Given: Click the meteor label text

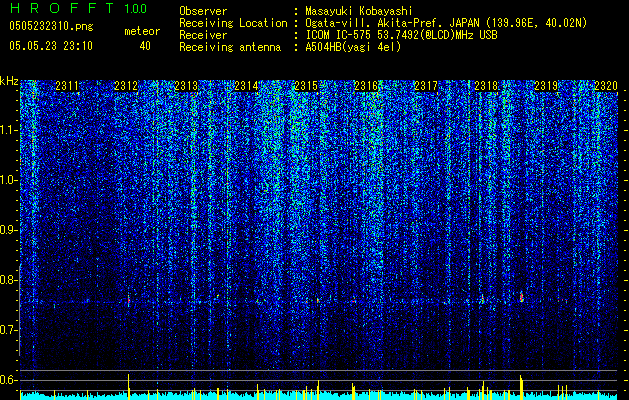Looking at the screenshot, I should (142, 31).
